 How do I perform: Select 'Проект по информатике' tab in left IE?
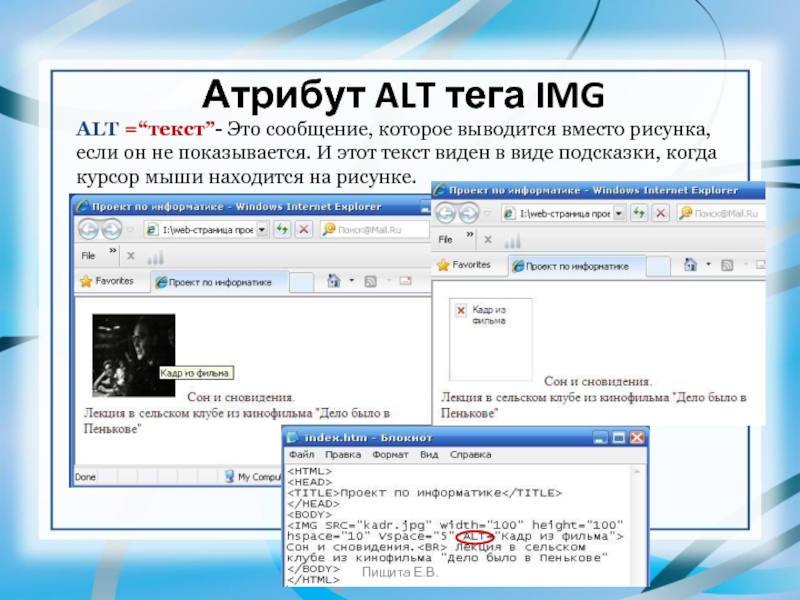pos(219,282)
